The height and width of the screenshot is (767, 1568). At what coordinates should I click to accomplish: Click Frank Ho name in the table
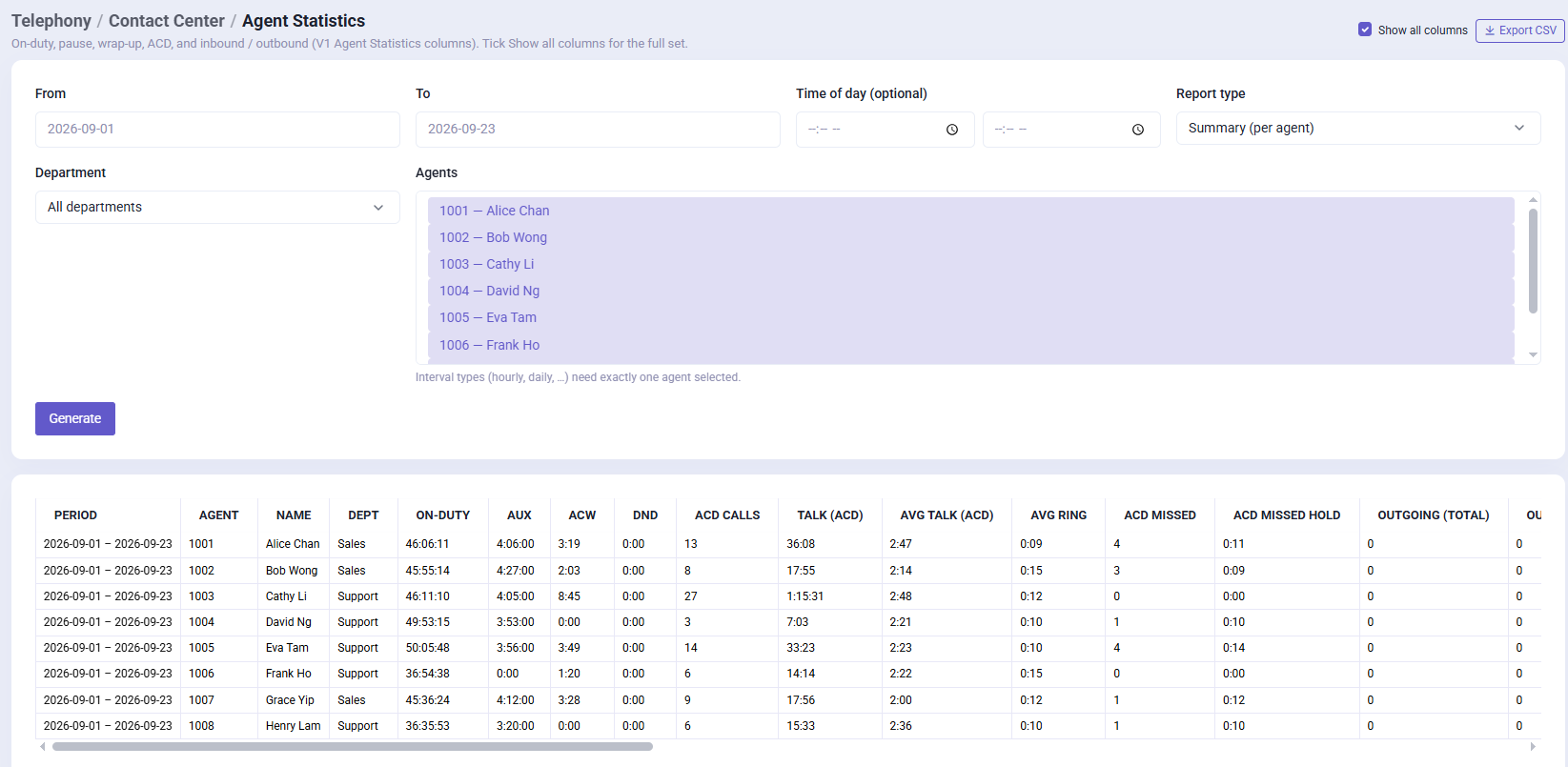coord(289,674)
